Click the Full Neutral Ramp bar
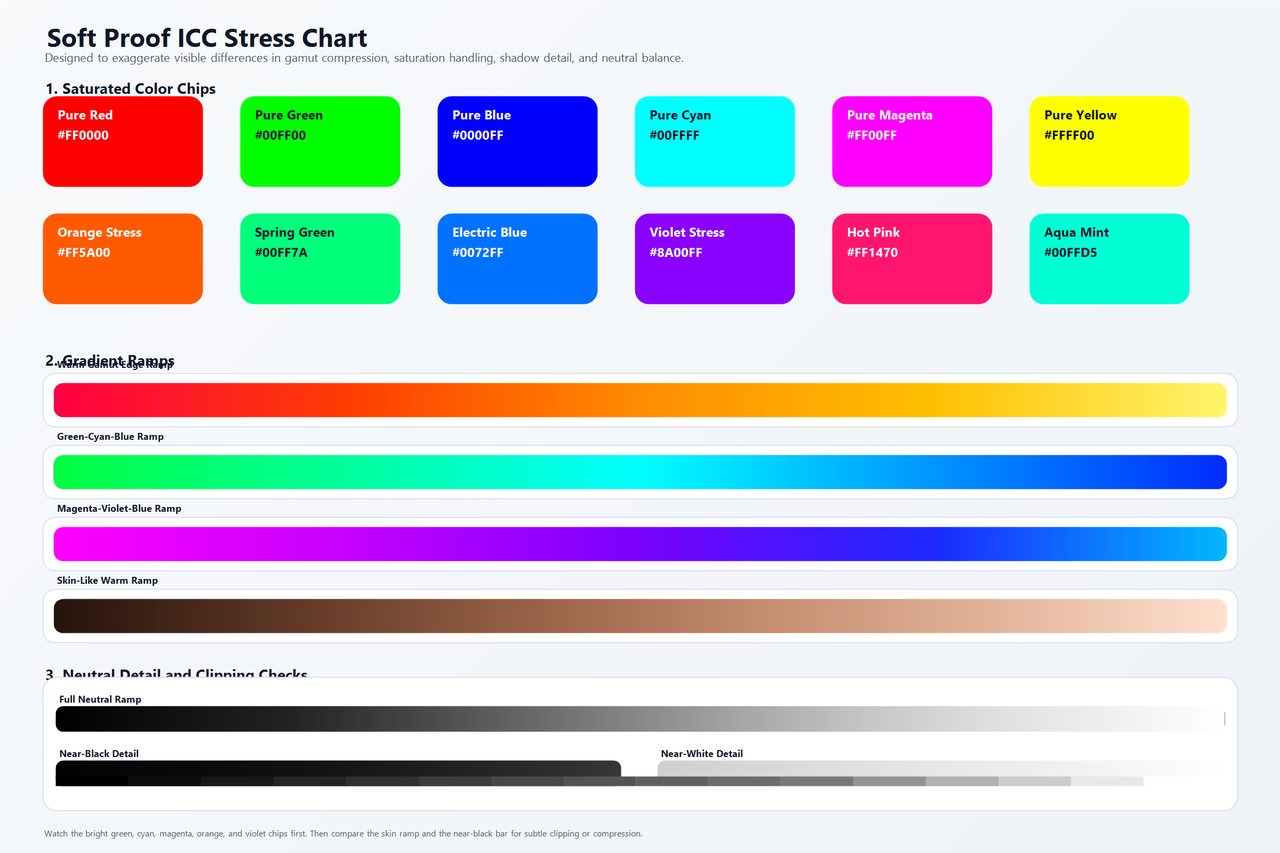Screen dimensions: 1280x853 [640, 719]
